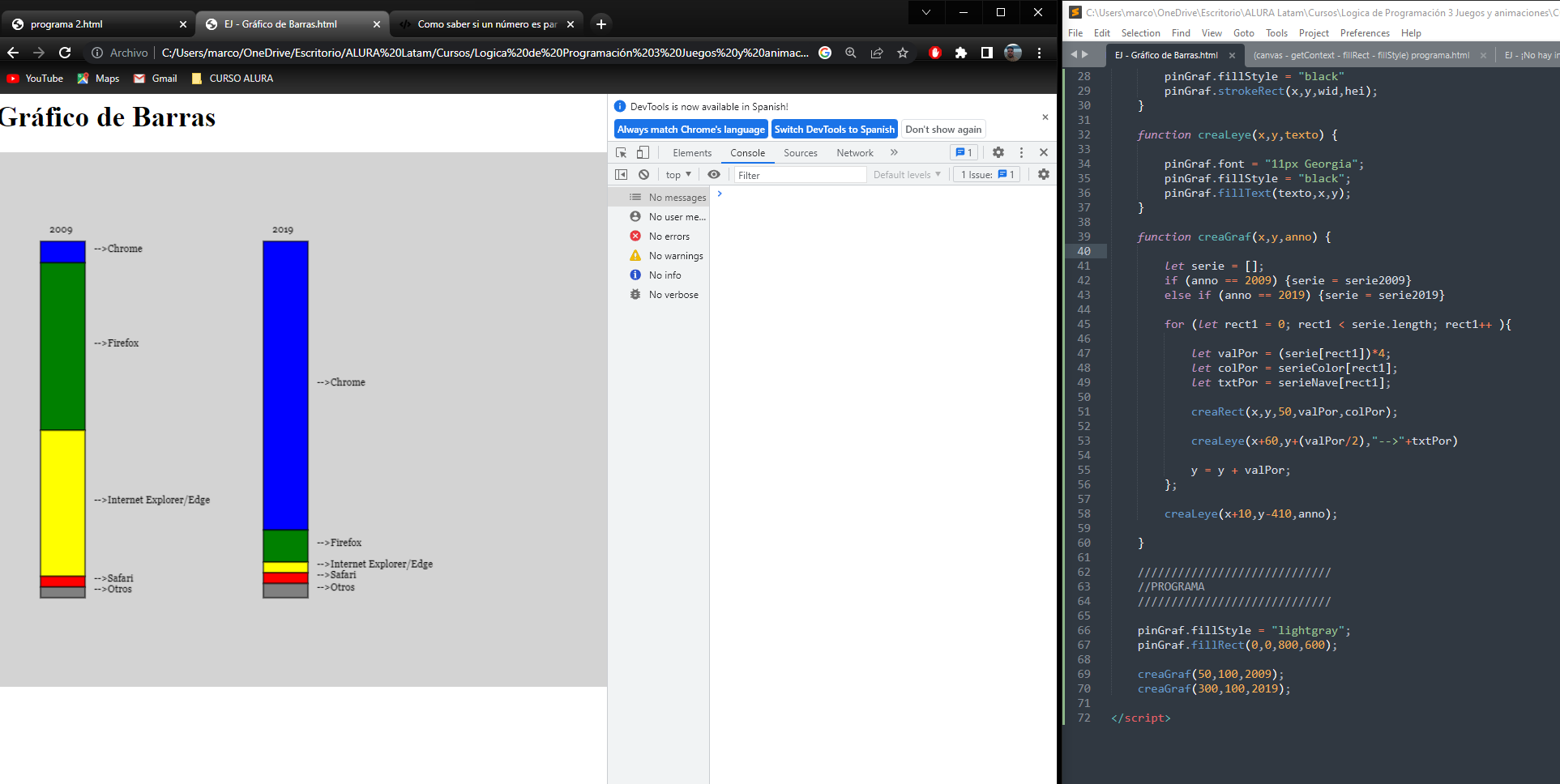Image resolution: width=1560 pixels, height=784 pixels.
Task: Open the Extensions puzzle icon
Action: point(961,53)
